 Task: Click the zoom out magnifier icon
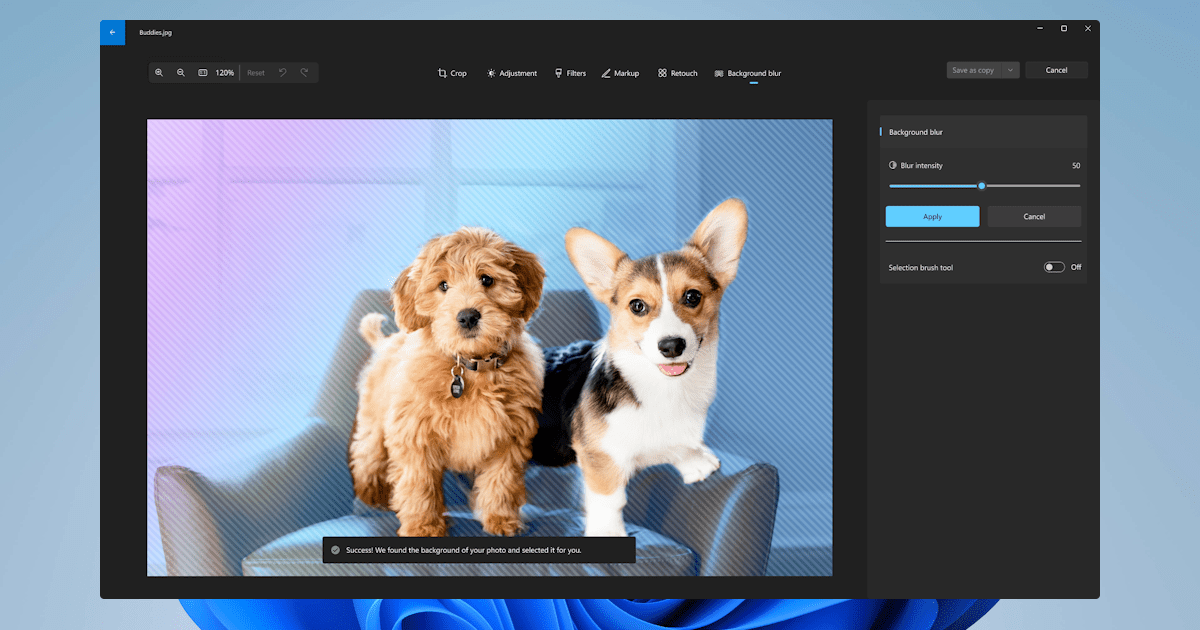(181, 73)
